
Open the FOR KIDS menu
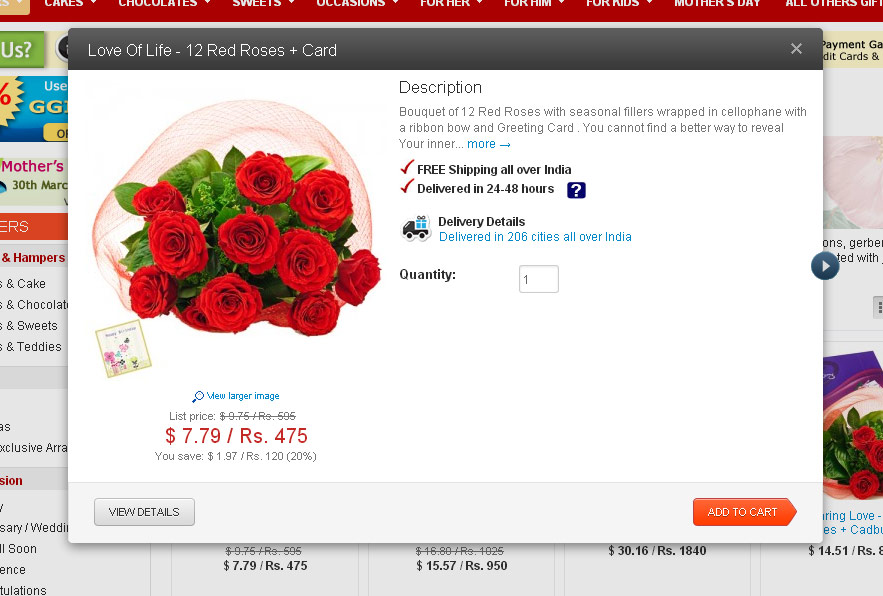(x=619, y=3)
